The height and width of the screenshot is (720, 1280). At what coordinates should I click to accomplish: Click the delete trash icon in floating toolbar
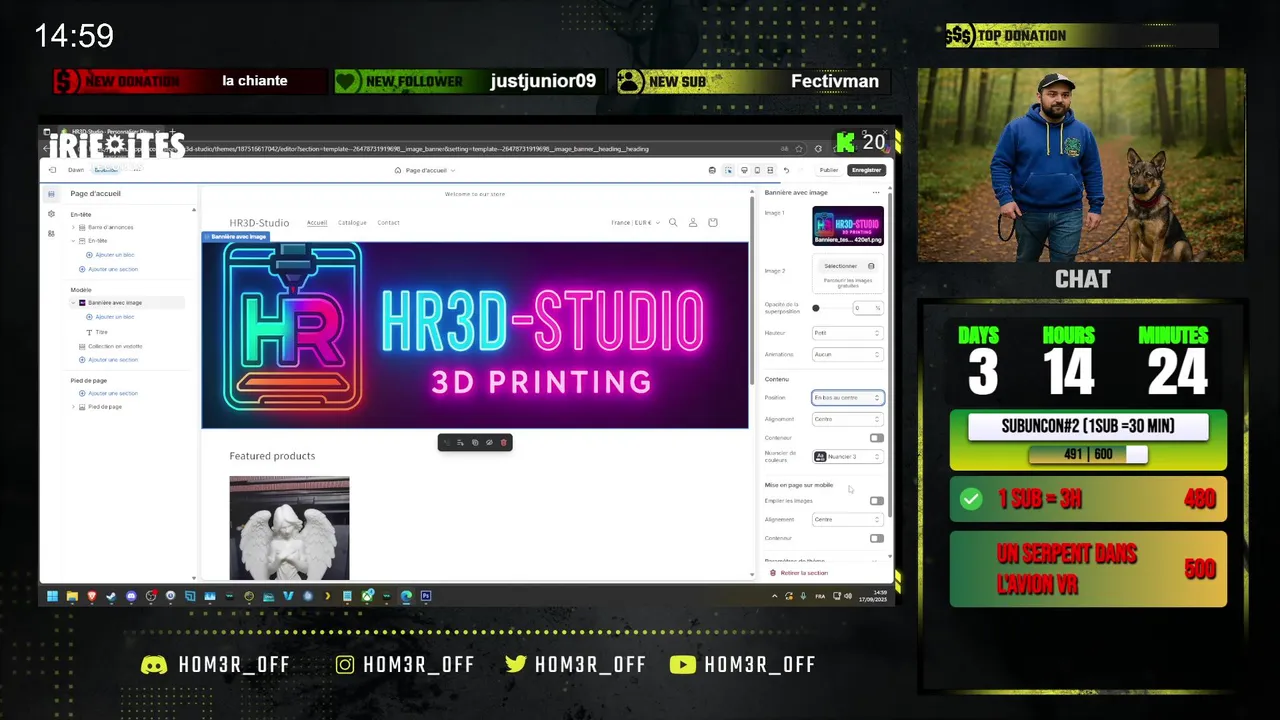pyautogui.click(x=504, y=443)
